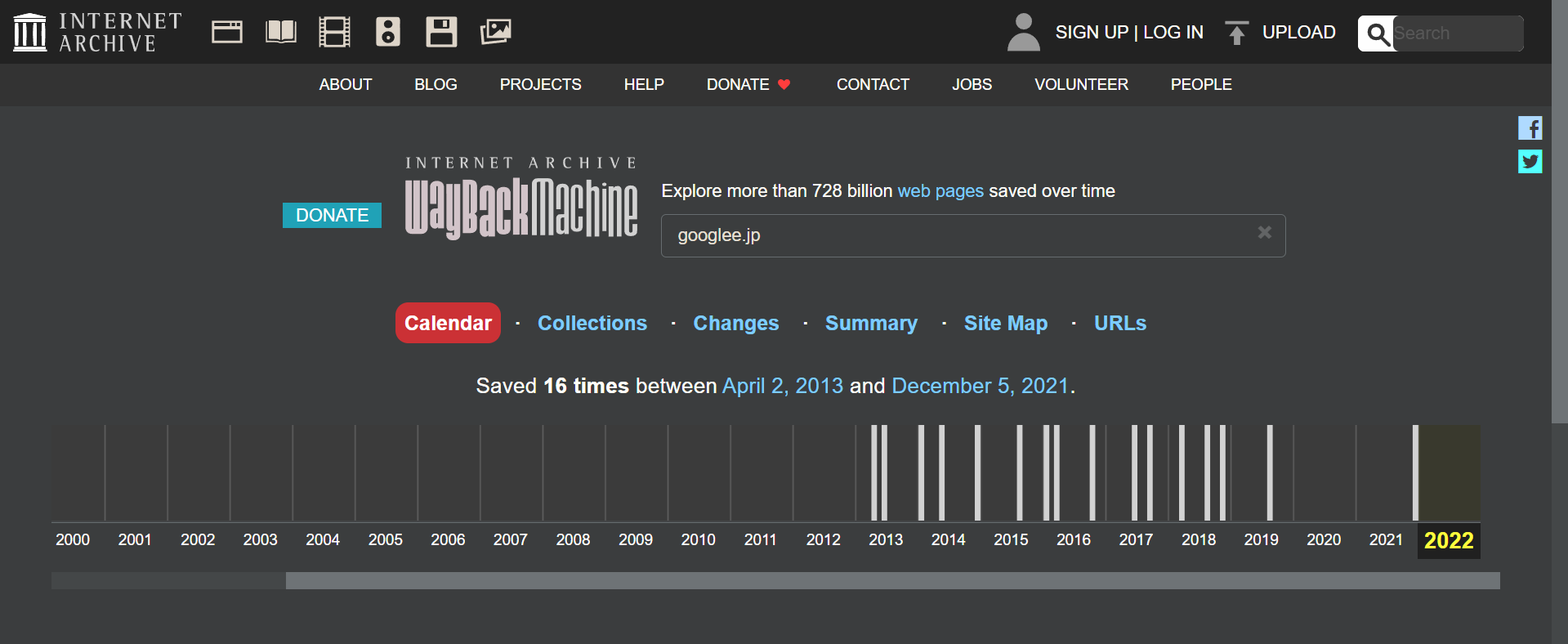Screen dimensions: 1568x644
Task: Click the teal DONATE button
Action: click(x=332, y=216)
